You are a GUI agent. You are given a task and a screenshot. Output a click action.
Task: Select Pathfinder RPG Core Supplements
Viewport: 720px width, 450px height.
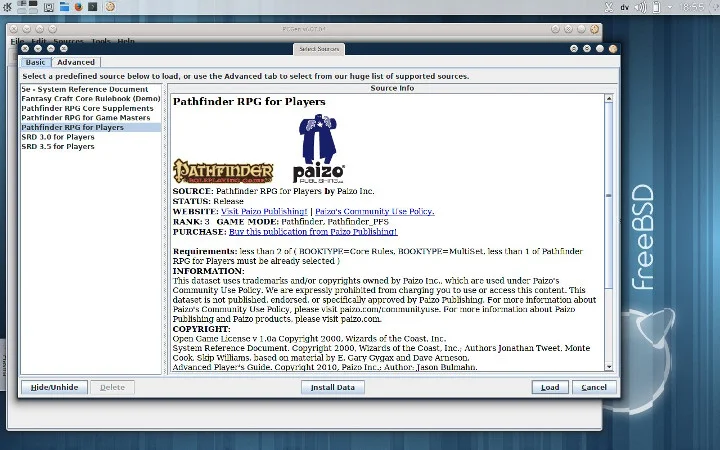(x=91, y=108)
